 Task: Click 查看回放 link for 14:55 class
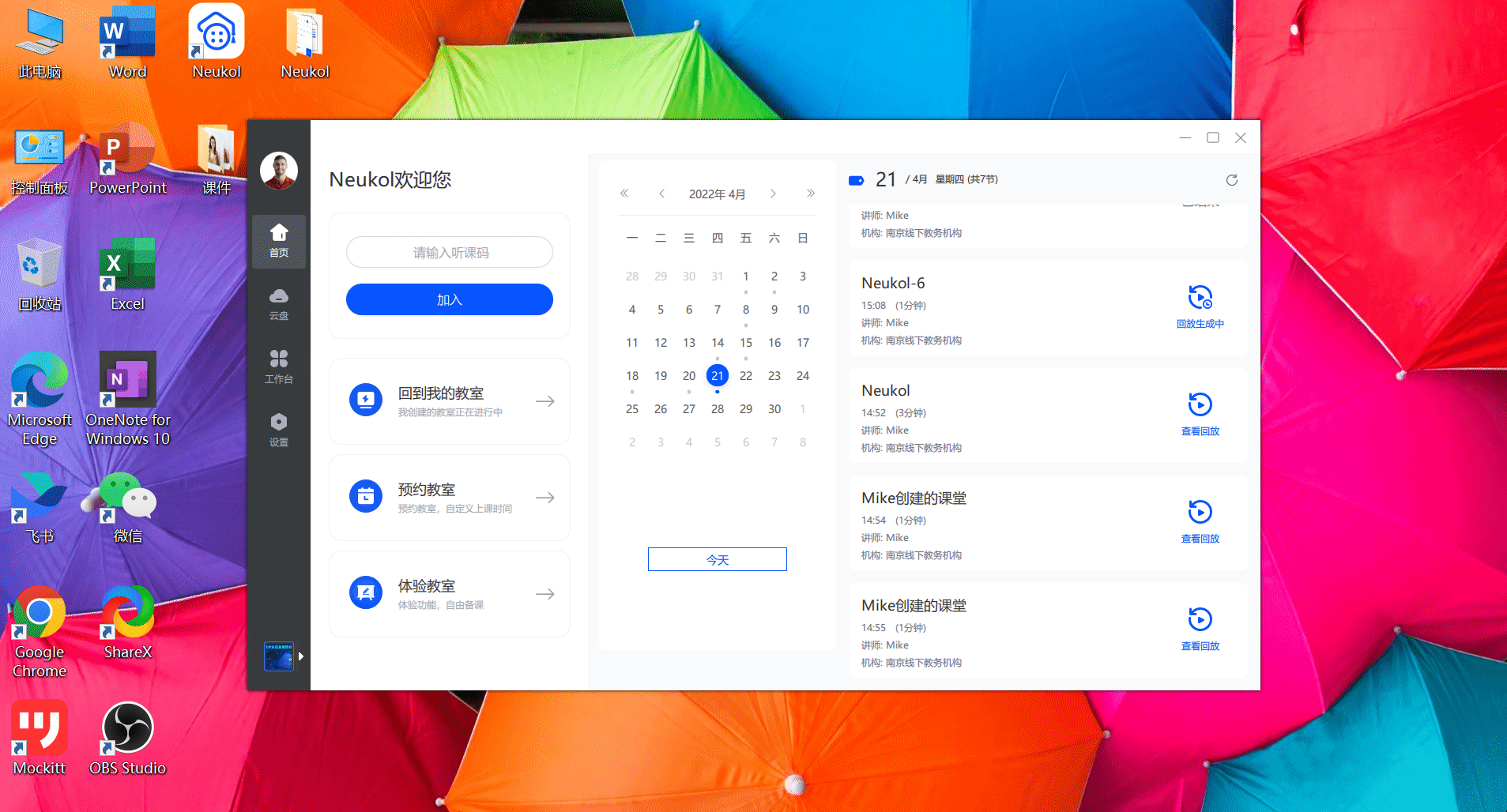point(1200,646)
